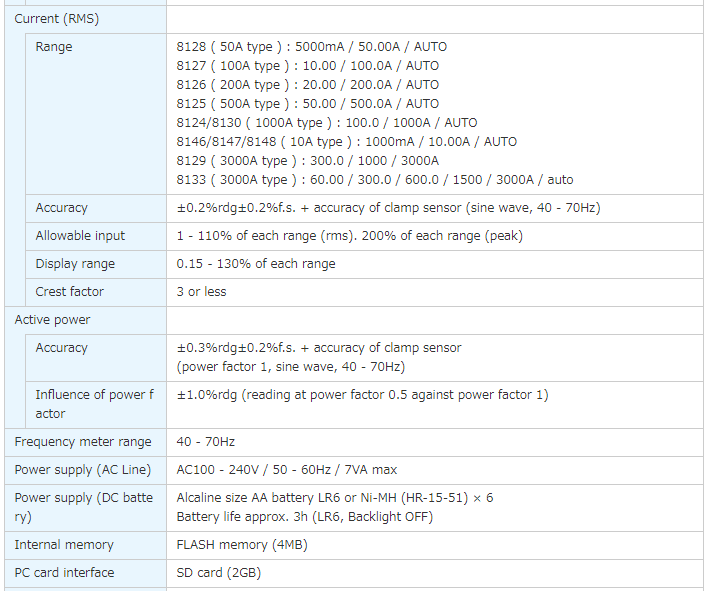Click the 'Influence of power factor' label
Image resolution: width=708 pixels, height=591 pixels.
point(94,404)
